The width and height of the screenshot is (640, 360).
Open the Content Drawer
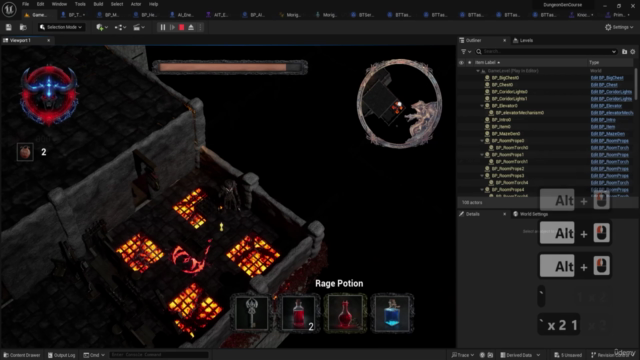22,355
